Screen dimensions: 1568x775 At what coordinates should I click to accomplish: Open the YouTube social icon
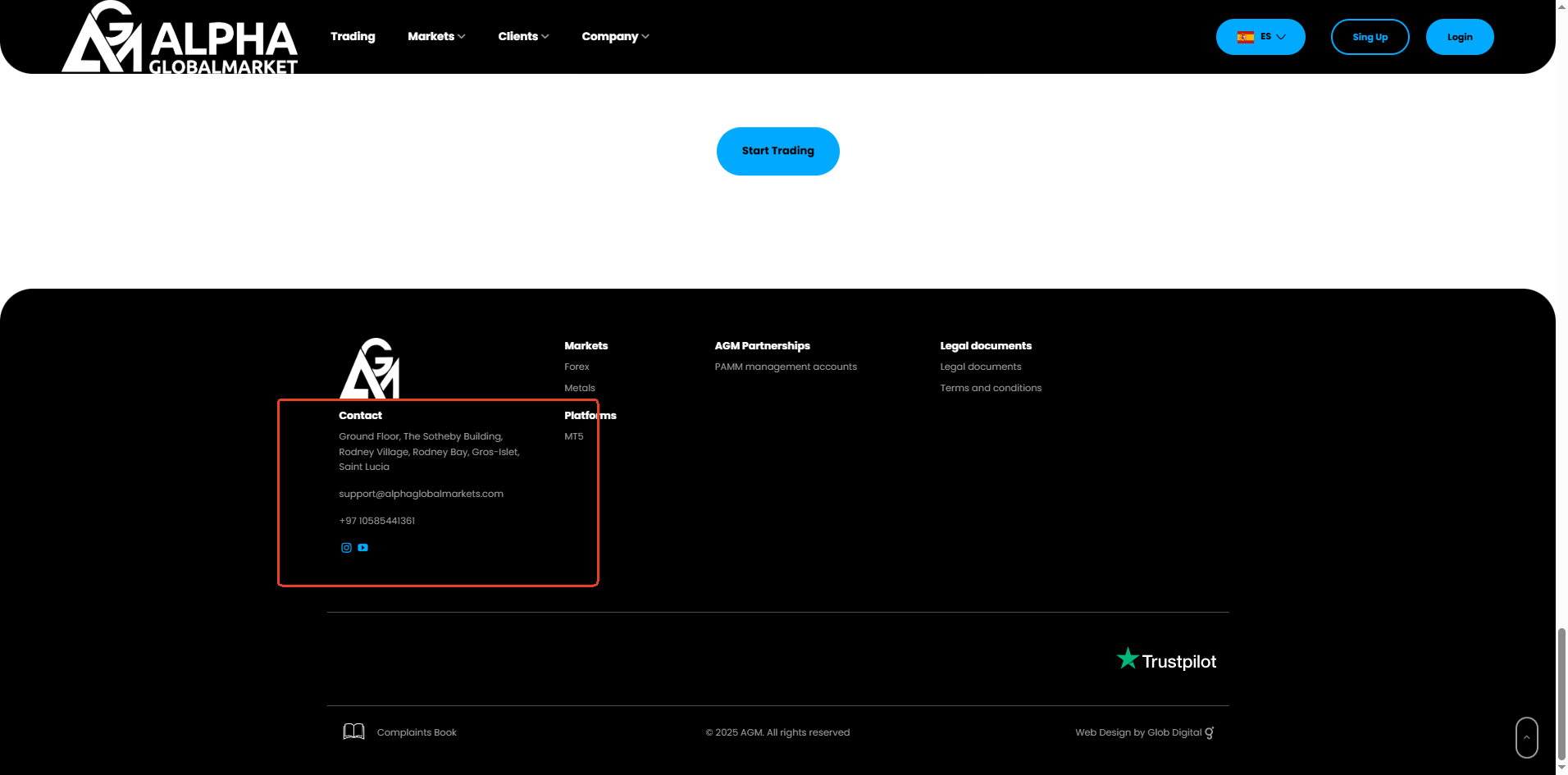(363, 548)
